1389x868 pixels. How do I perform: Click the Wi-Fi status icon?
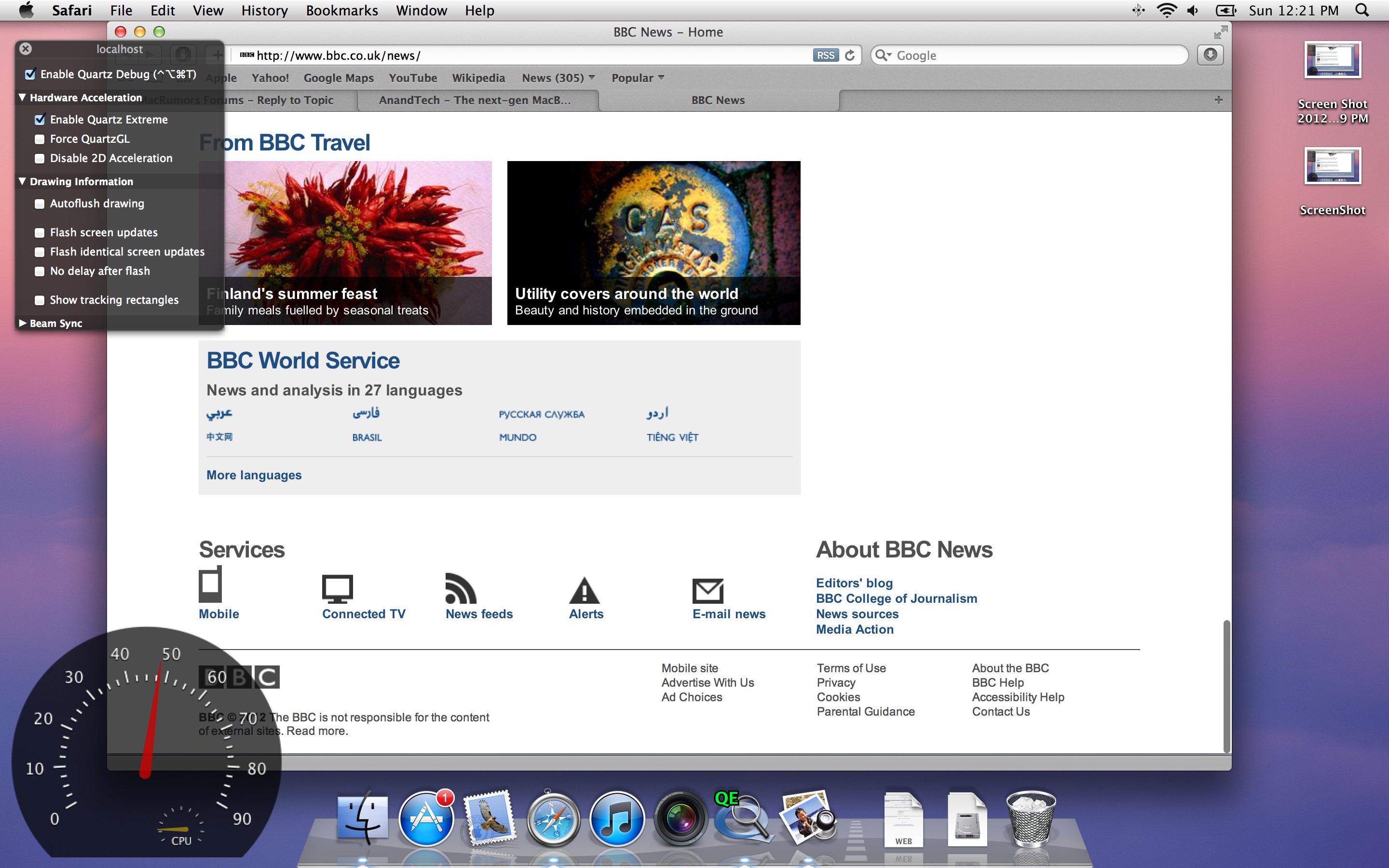1166,10
